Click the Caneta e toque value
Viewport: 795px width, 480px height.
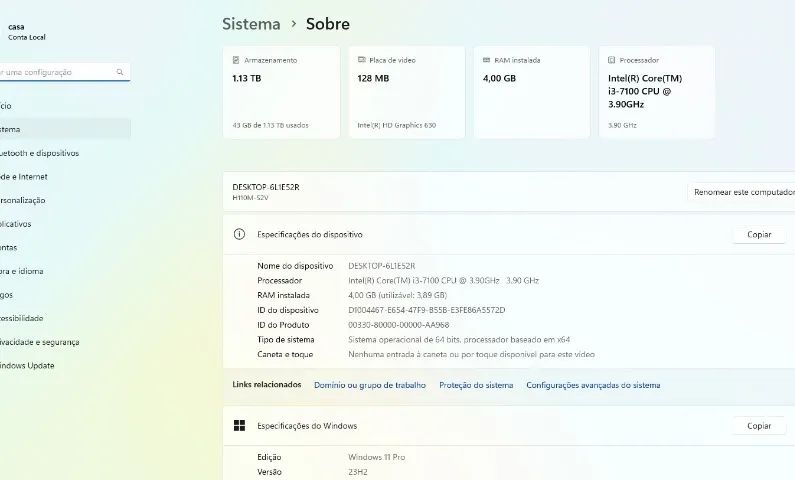471,354
